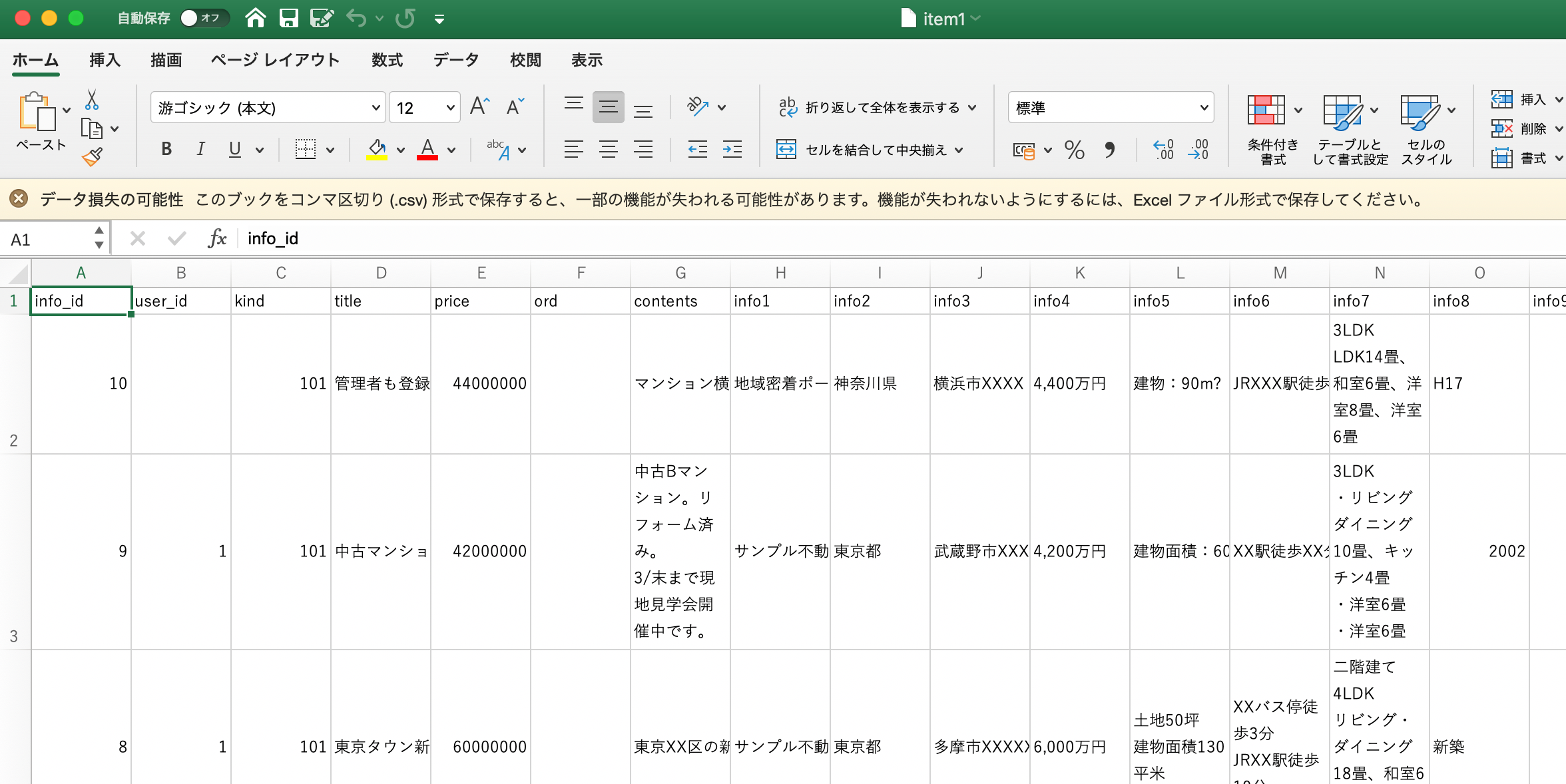Image resolution: width=1566 pixels, height=784 pixels.
Task: Click the Save As pencil-disk icon
Action: click(x=322, y=18)
